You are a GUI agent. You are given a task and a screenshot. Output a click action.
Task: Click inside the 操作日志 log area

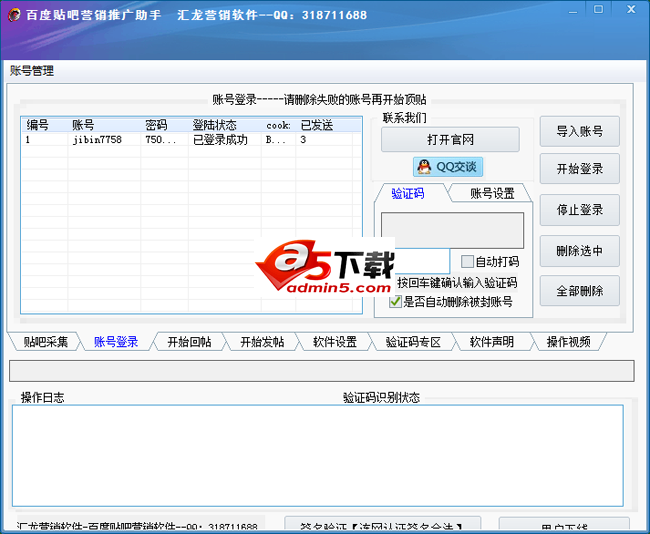pos(318,456)
